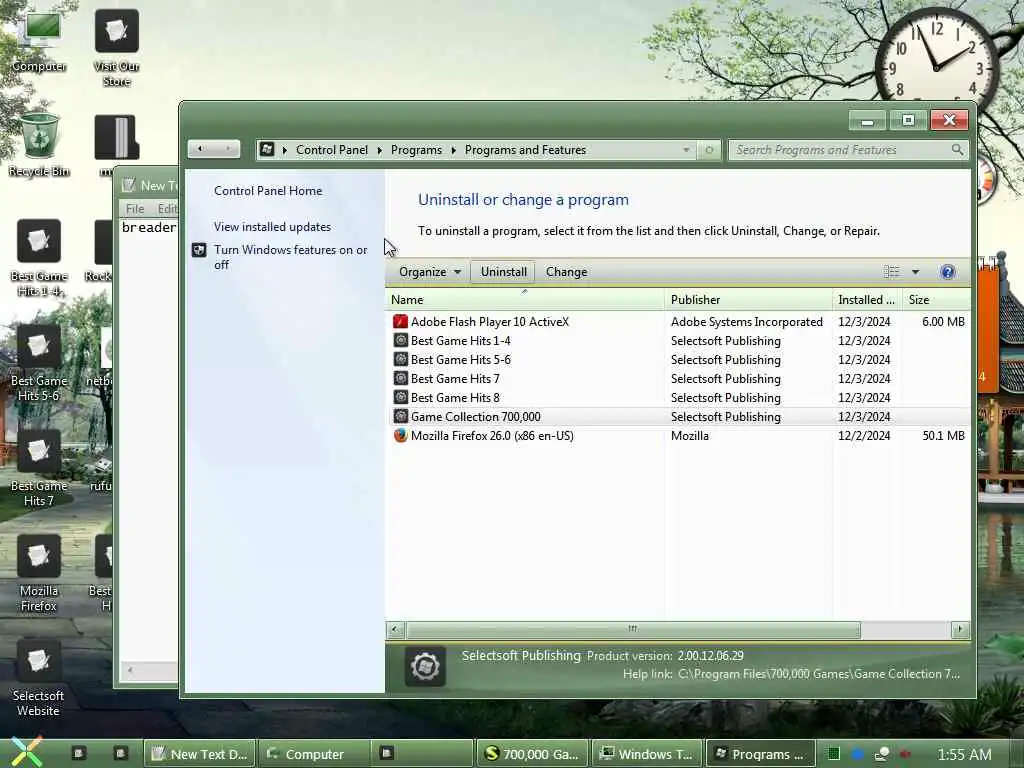Image resolution: width=1024 pixels, height=768 pixels.
Task: Click the Control Panel breadcrumb
Action: (332, 150)
